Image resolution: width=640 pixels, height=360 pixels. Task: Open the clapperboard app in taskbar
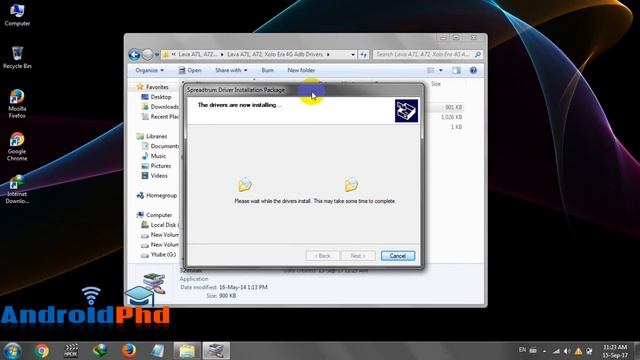(x=71, y=351)
